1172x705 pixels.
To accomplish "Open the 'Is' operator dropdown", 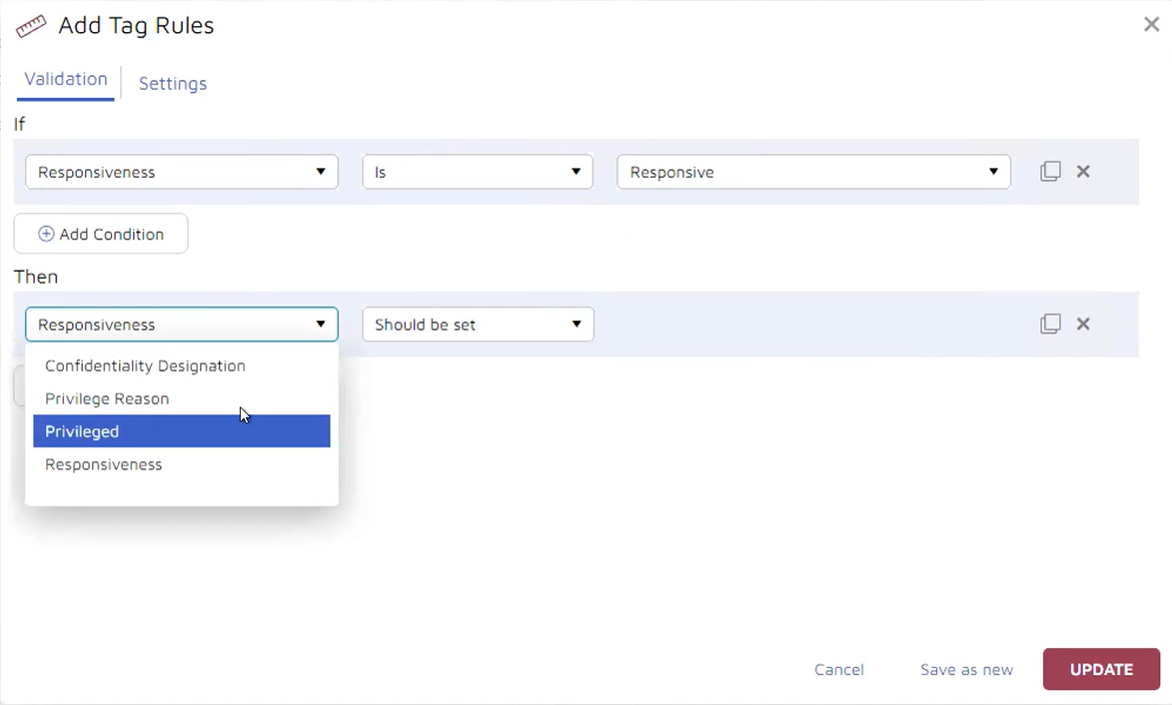I will [x=478, y=172].
